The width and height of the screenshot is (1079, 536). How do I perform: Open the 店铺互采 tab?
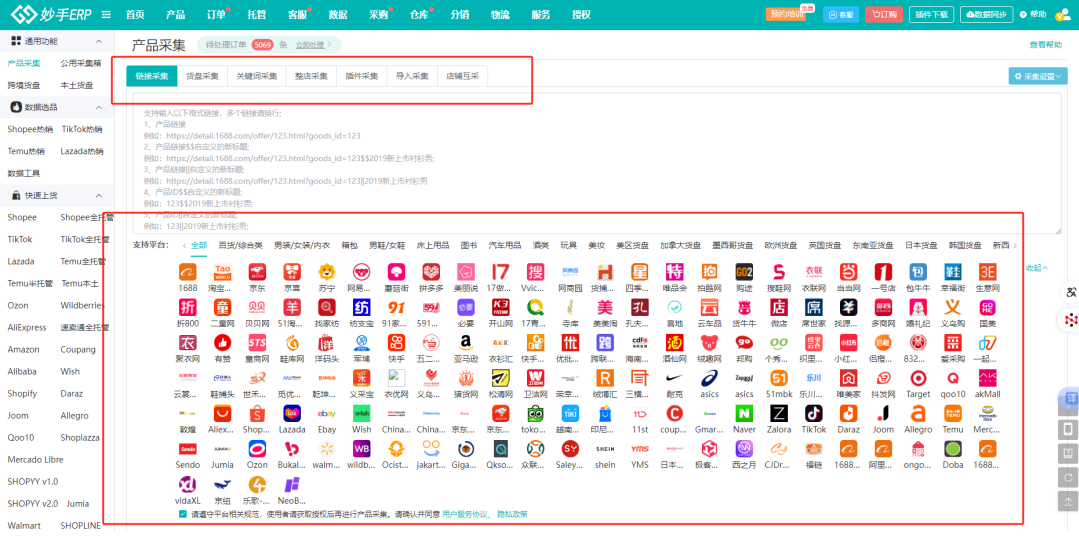click(462, 76)
